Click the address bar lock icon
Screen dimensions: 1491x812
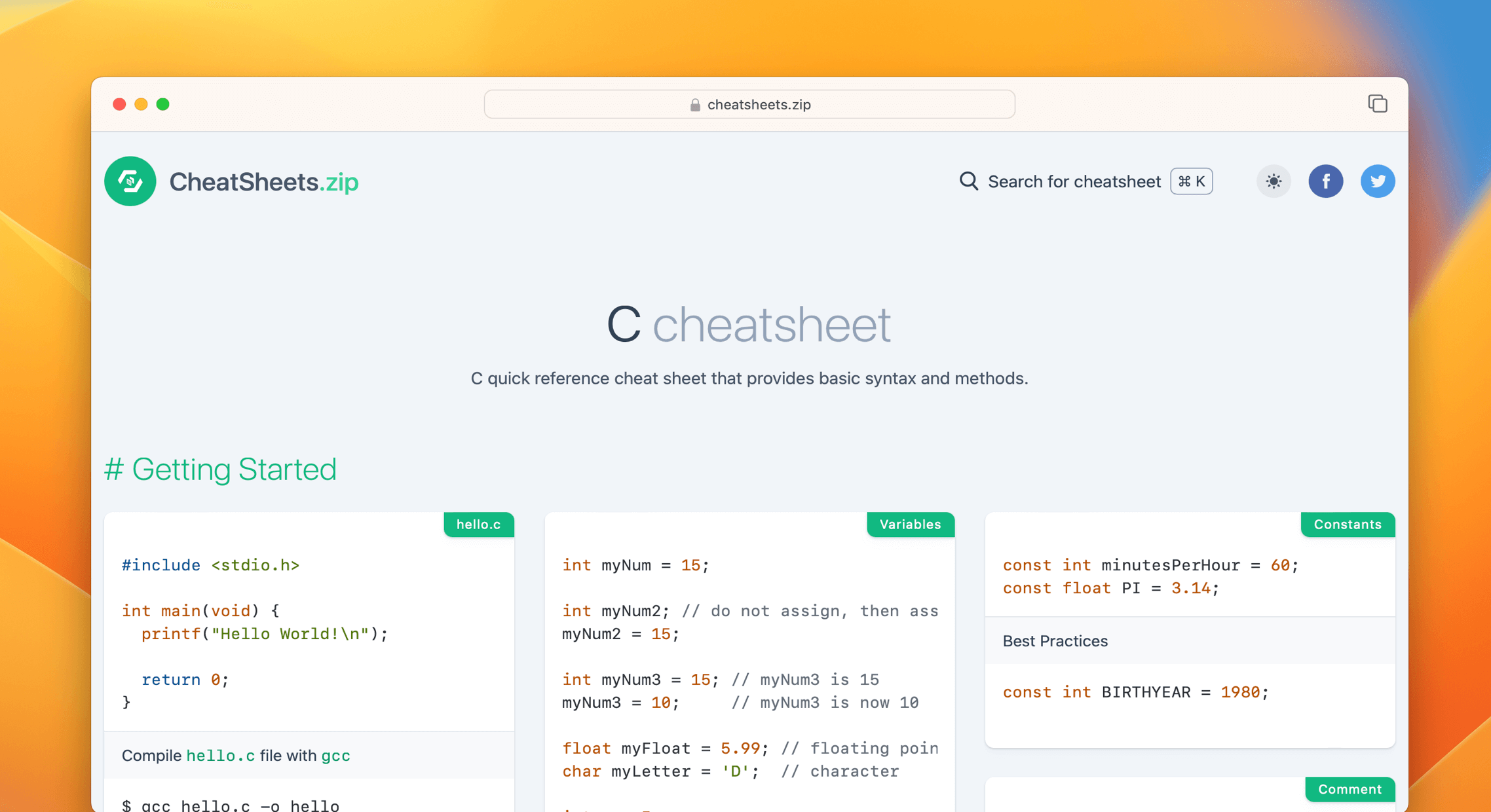click(x=695, y=105)
